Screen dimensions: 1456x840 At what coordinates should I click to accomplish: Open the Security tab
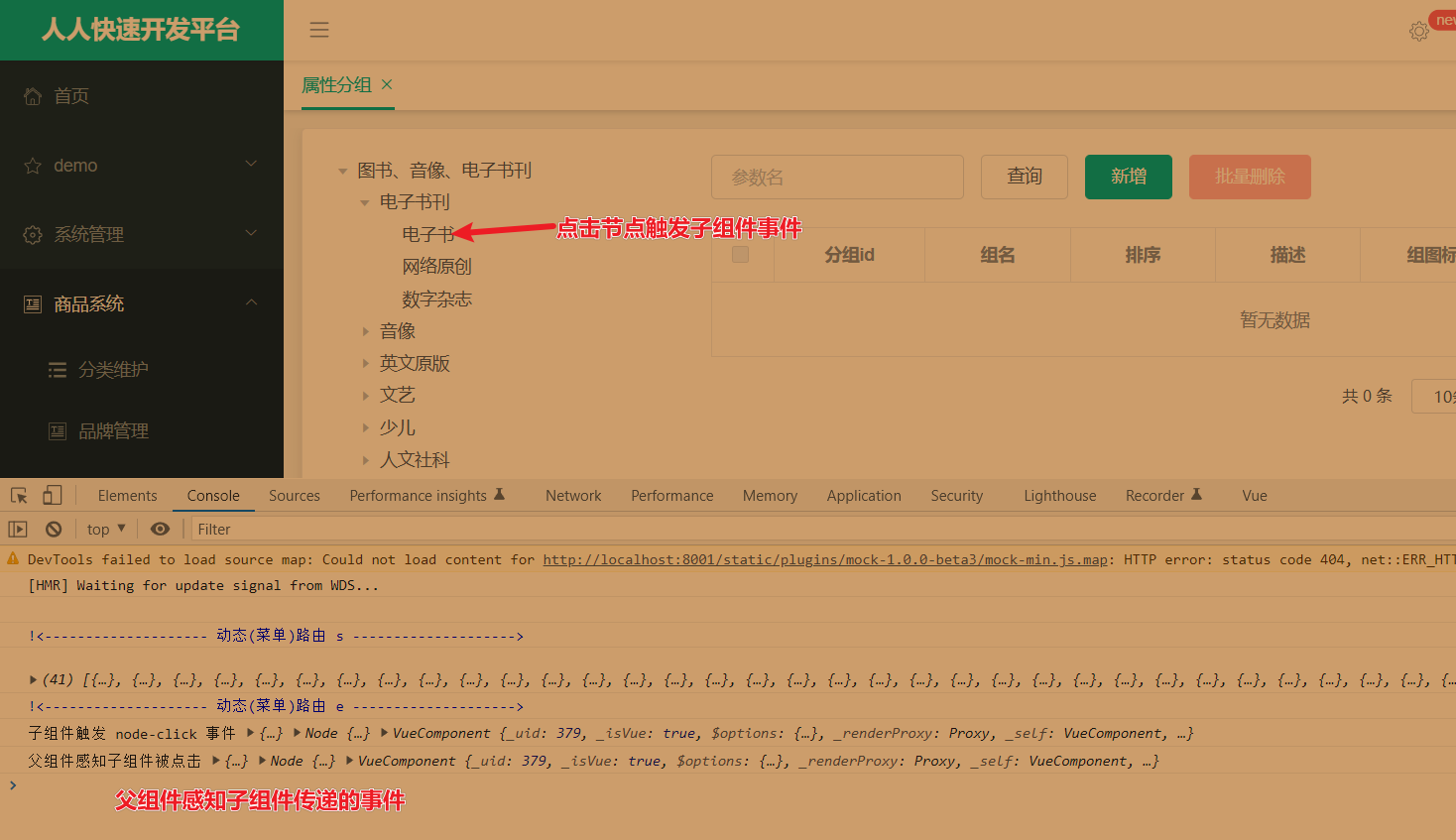pyautogui.click(x=957, y=496)
